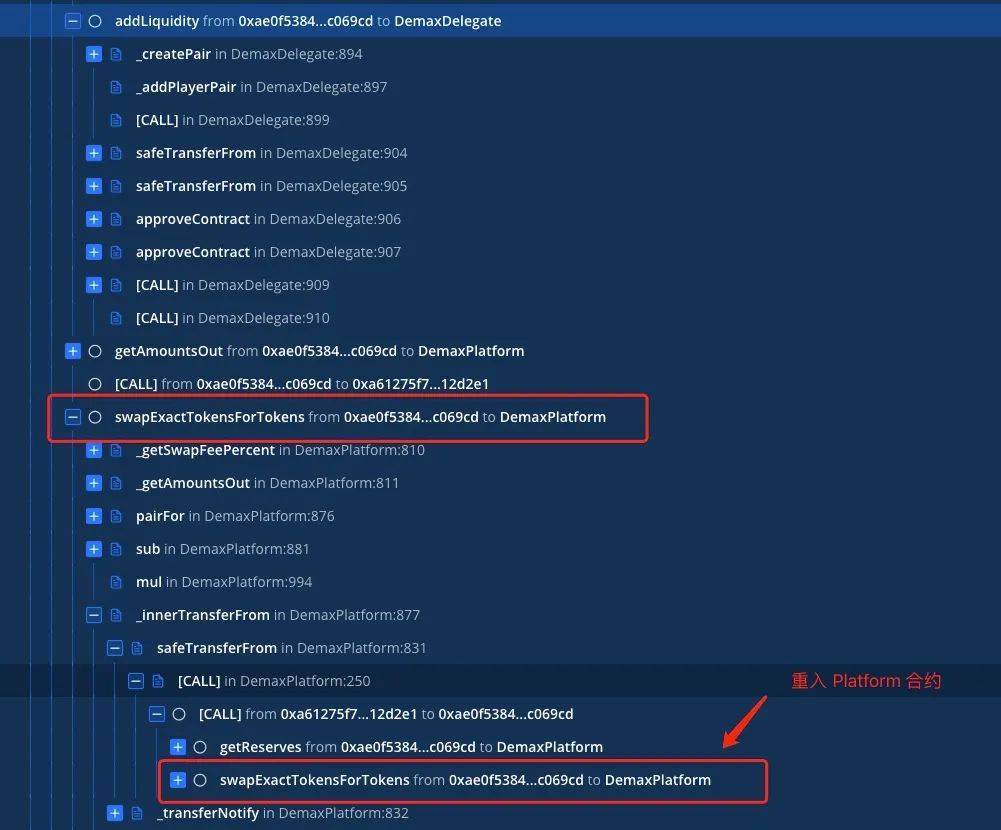Click circle icon of [CALL] to 0xa61275f7...12d2e1
The height and width of the screenshot is (830, 1001).
[95, 384]
